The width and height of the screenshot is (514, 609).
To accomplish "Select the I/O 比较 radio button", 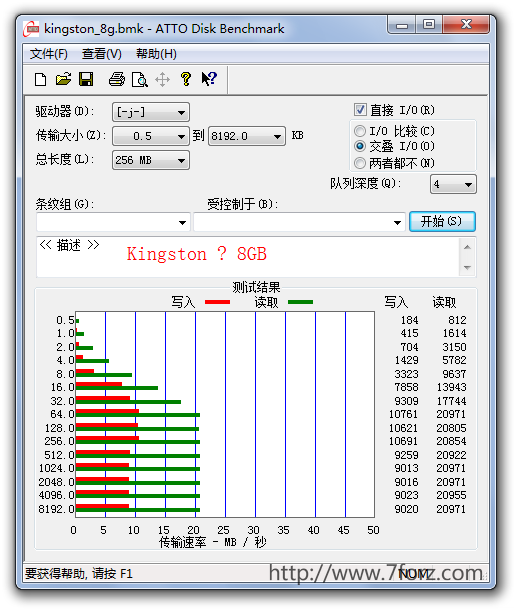I will click(360, 131).
